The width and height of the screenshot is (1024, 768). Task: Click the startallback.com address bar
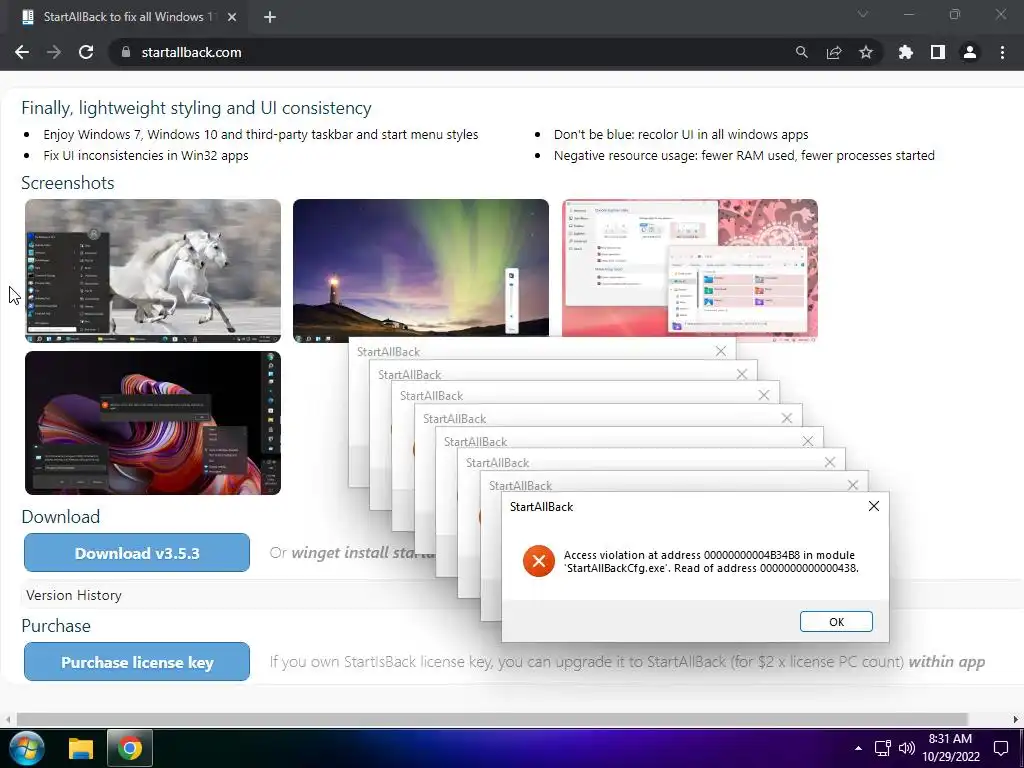point(451,52)
